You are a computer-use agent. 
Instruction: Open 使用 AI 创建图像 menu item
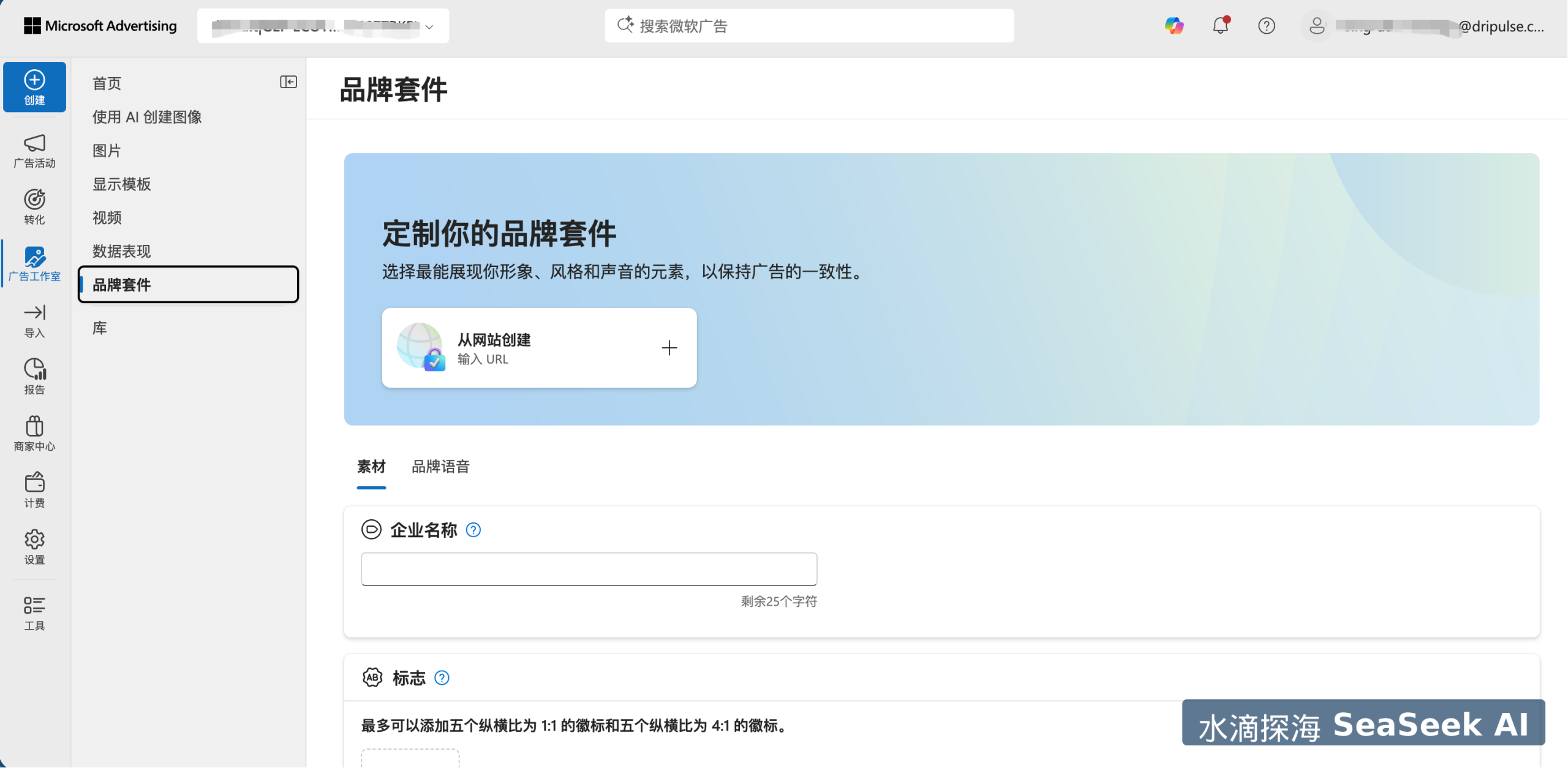click(148, 116)
